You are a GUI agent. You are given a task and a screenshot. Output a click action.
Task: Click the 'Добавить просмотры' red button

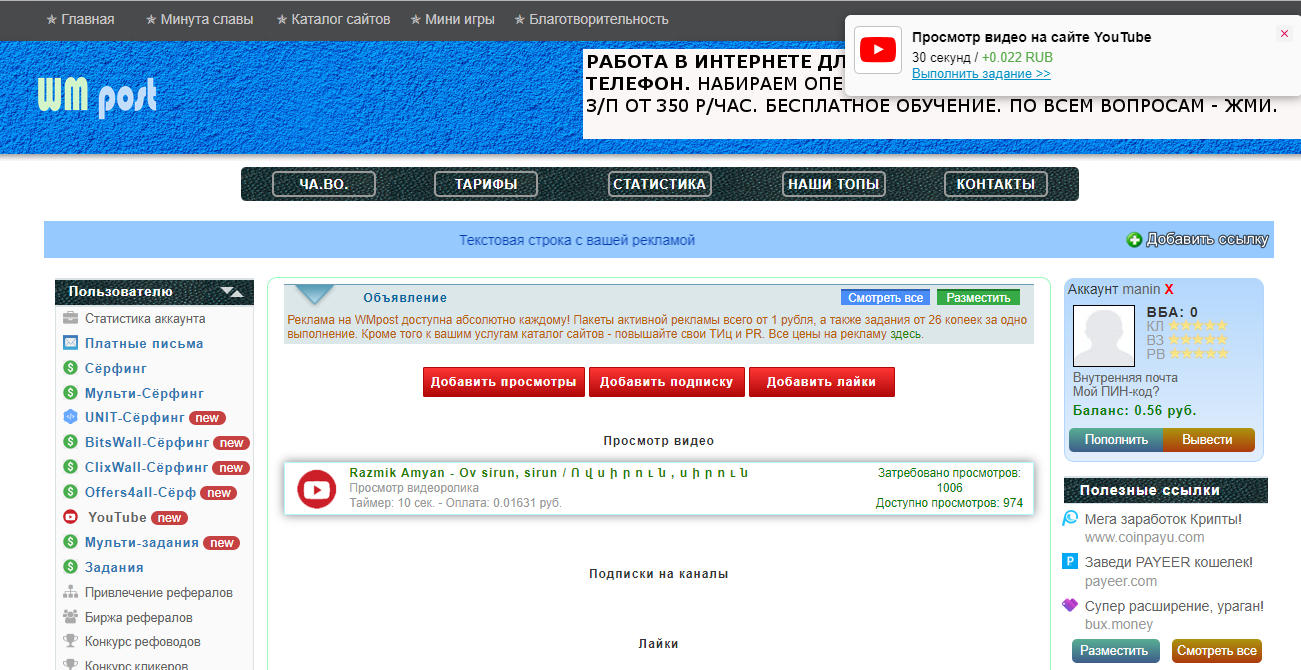click(504, 382)
